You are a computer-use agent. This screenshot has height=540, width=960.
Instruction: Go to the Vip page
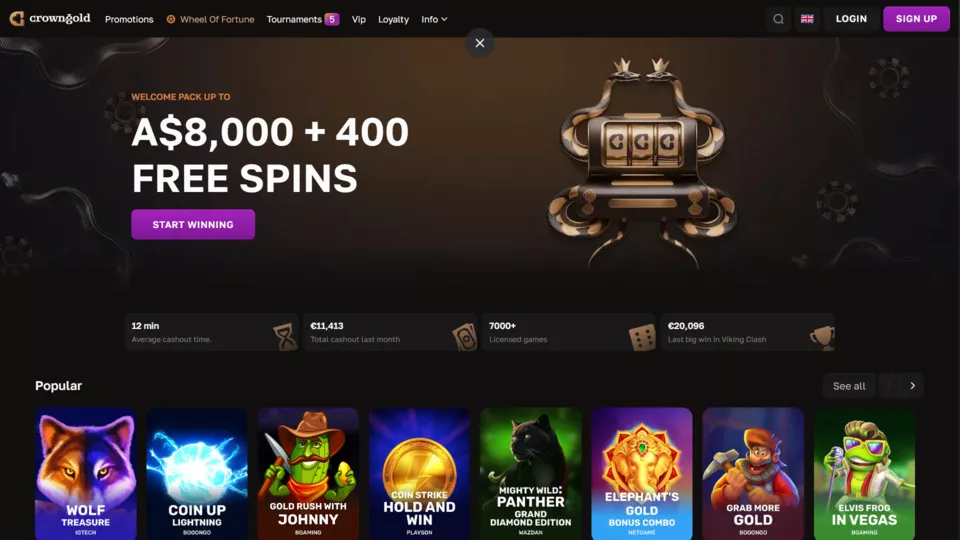359,19
